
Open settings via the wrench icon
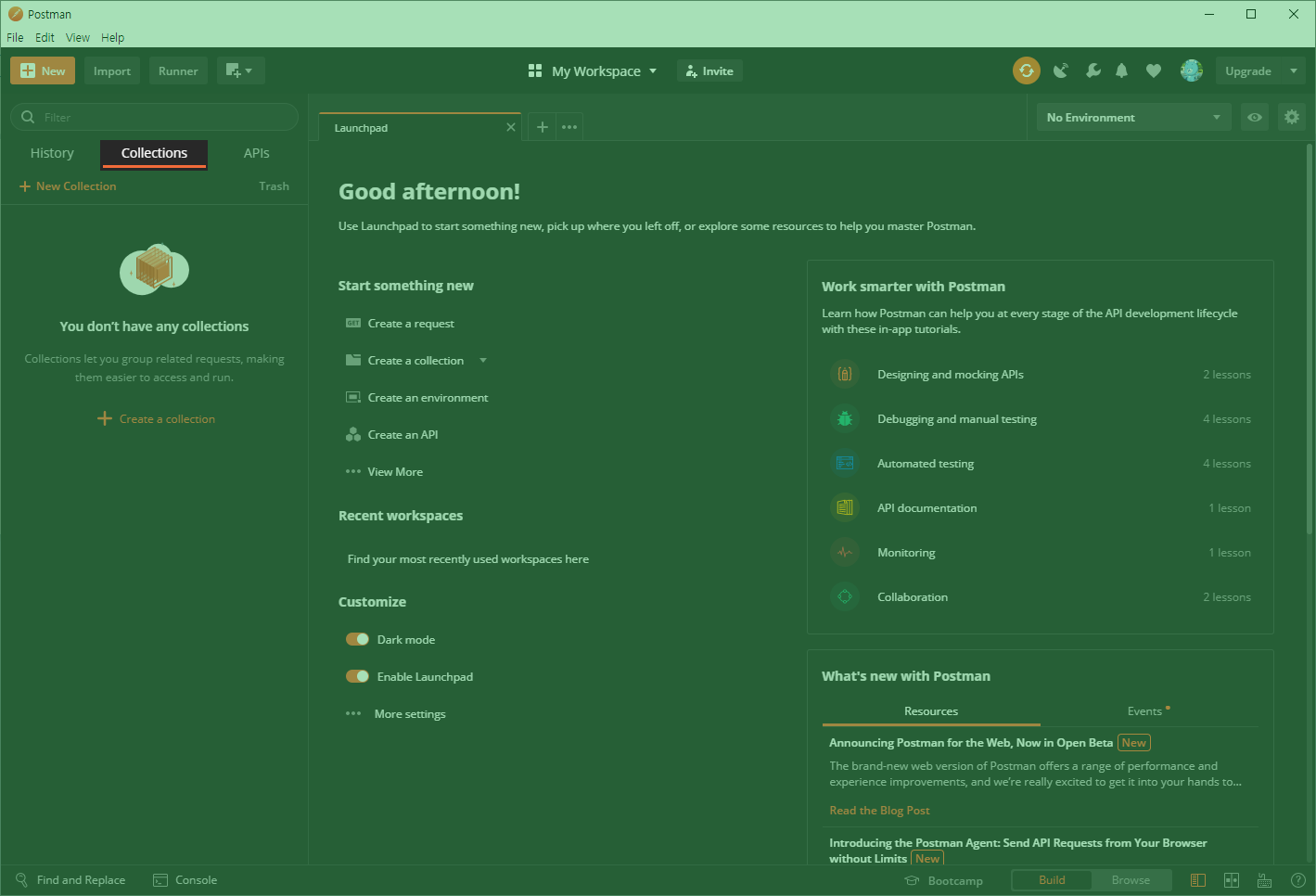click(x=1093, y=70)
